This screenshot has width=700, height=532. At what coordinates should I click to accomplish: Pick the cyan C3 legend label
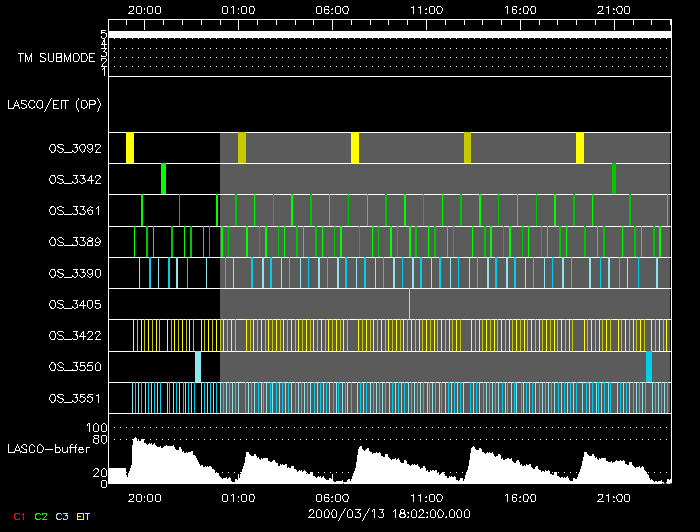[x=62, y=517]
